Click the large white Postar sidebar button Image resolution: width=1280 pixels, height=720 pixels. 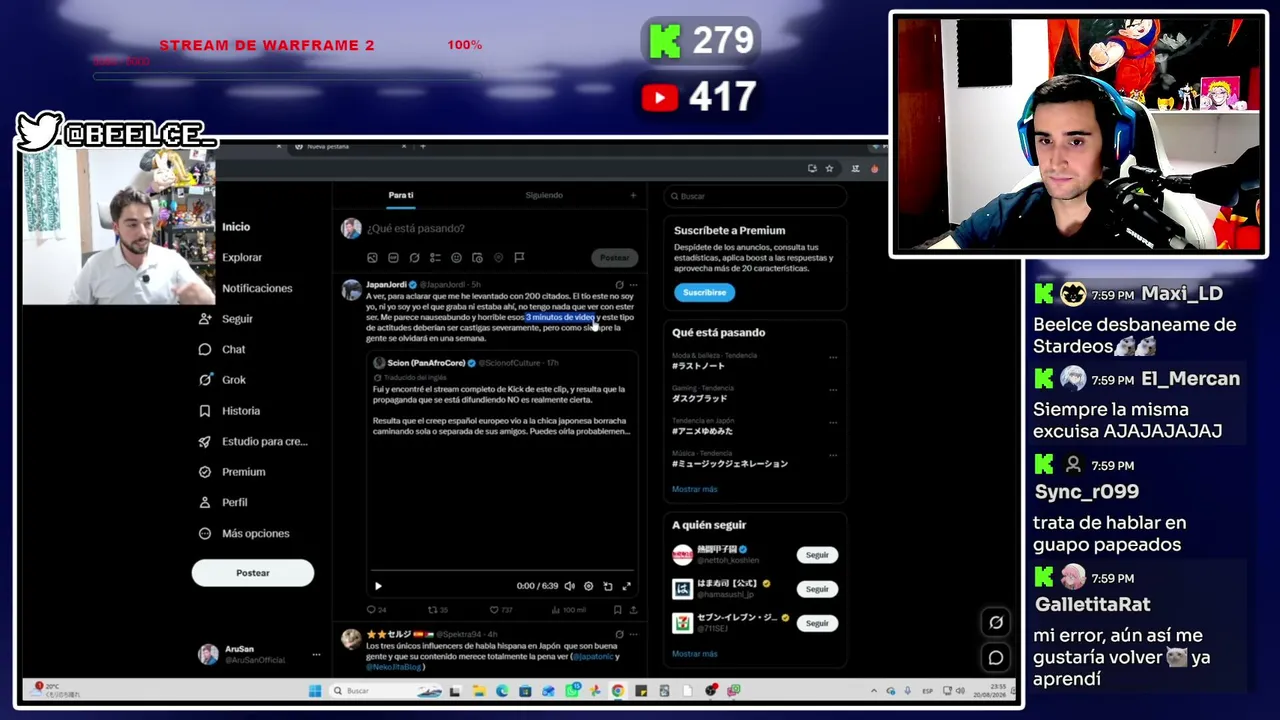click(253, 573)
